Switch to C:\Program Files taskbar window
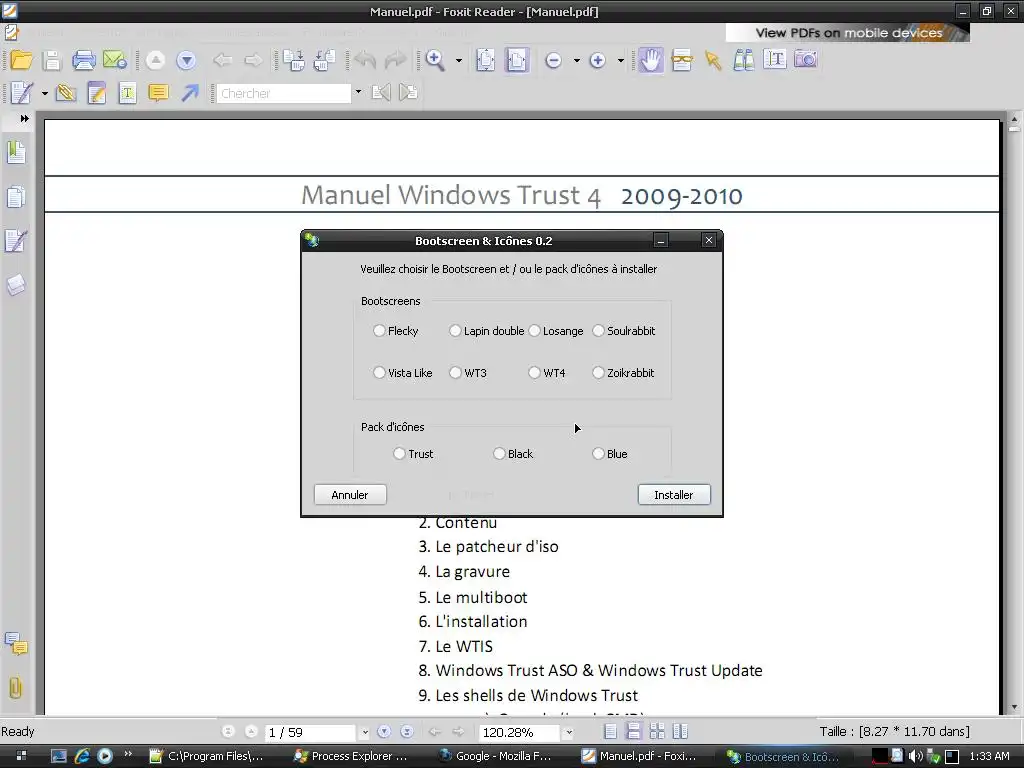1024x768 pixels. coord(206,756)
